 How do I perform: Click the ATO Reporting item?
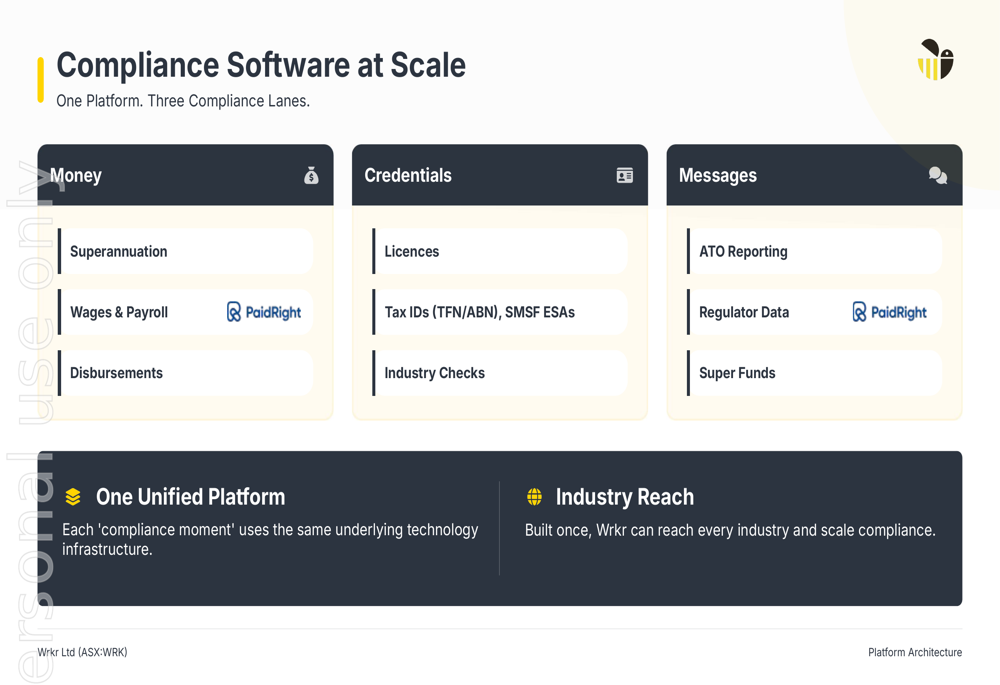(x=814, y=251)
